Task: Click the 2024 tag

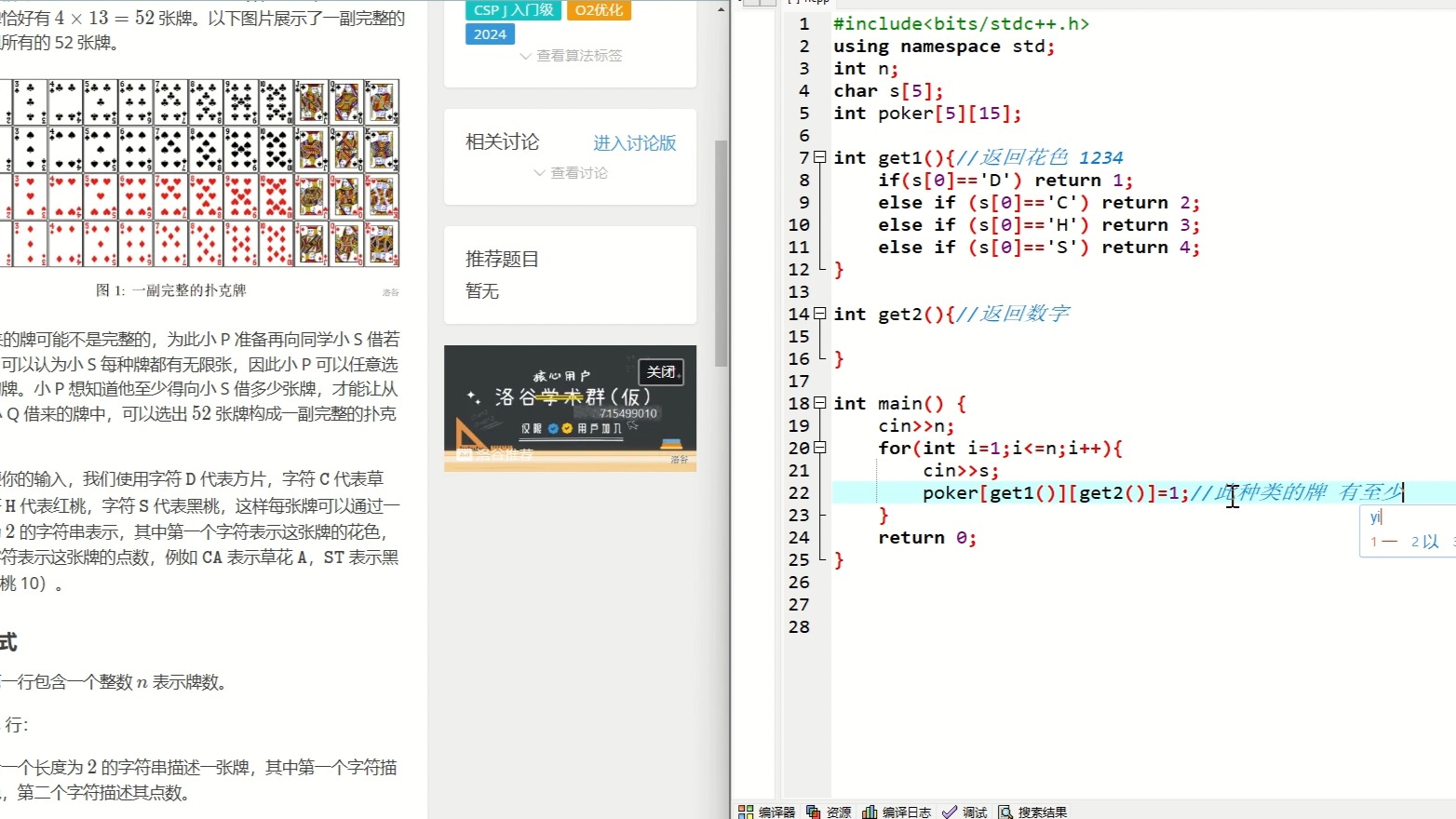Action: coord(490,34)
